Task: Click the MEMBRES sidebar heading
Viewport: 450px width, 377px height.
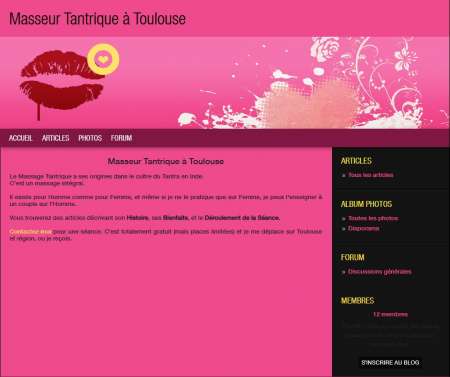Action: tap(357, 301)
